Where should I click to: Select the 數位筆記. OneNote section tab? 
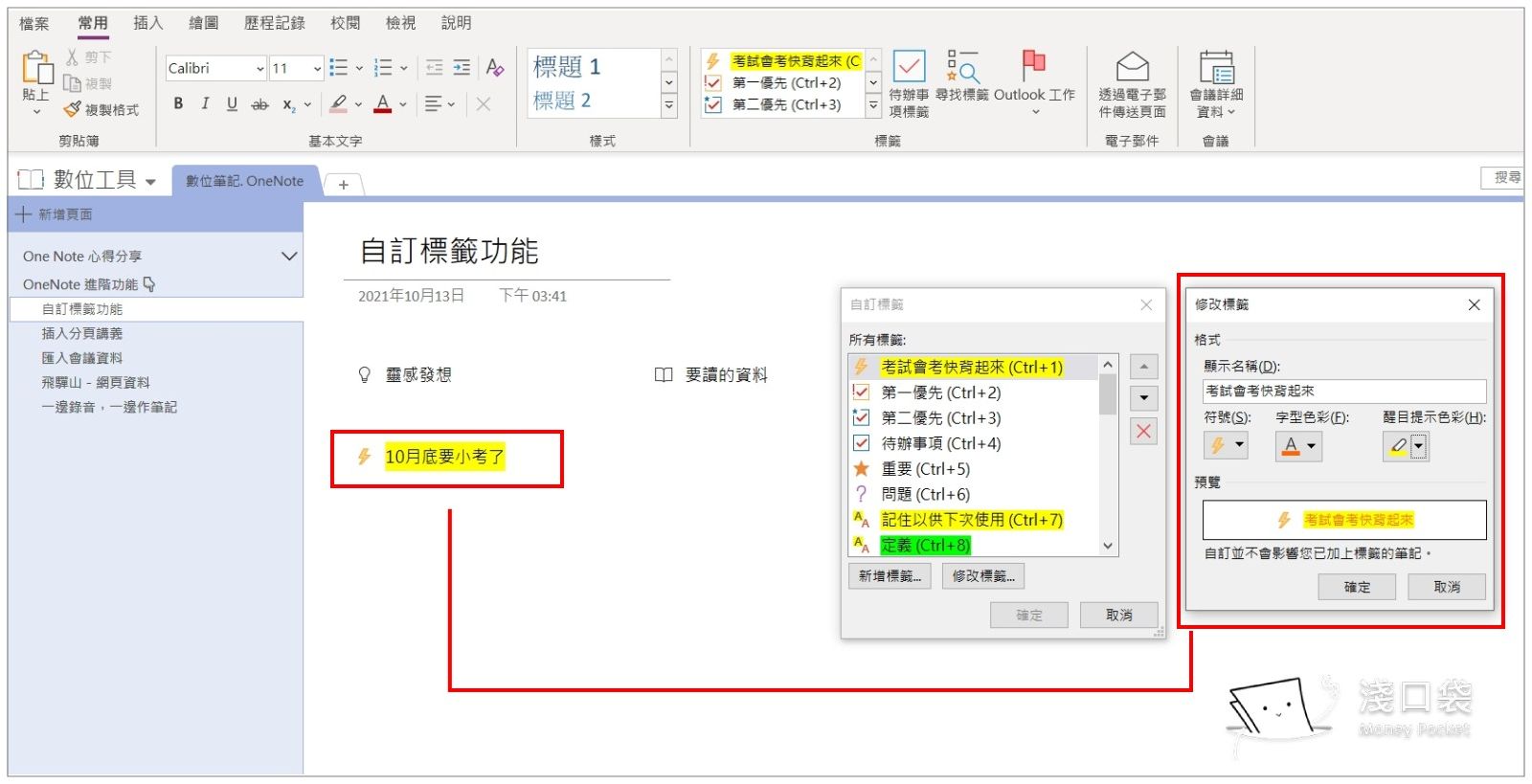pyautogui.click(x=245, y=181)
